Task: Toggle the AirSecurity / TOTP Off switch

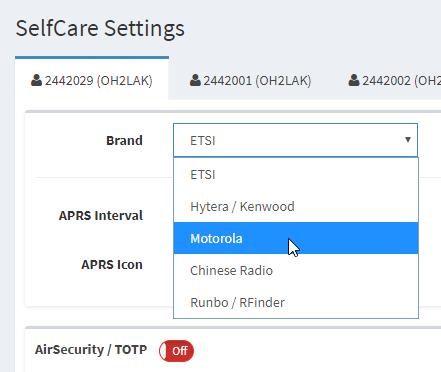Action: pos(176,351)
